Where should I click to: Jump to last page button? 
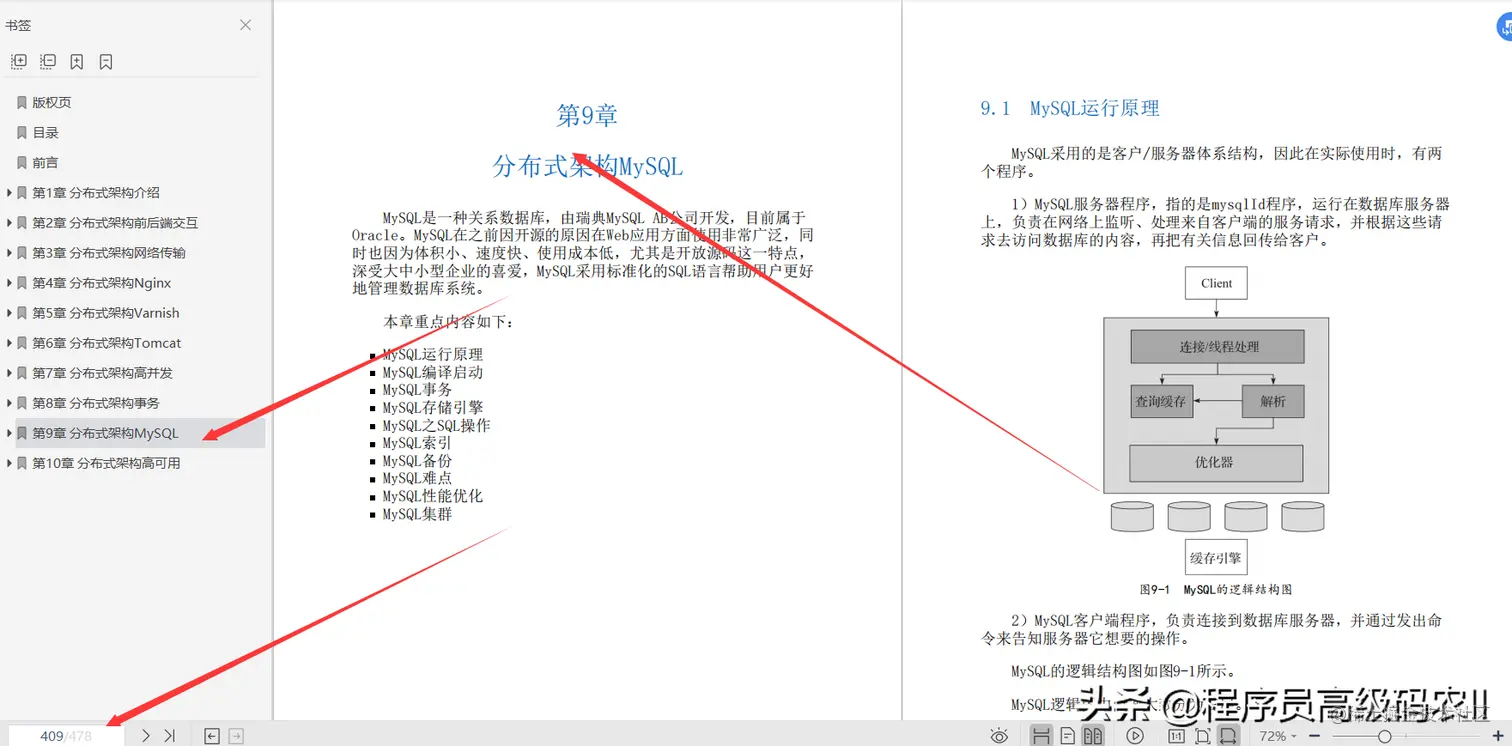(x=170, y=736)
